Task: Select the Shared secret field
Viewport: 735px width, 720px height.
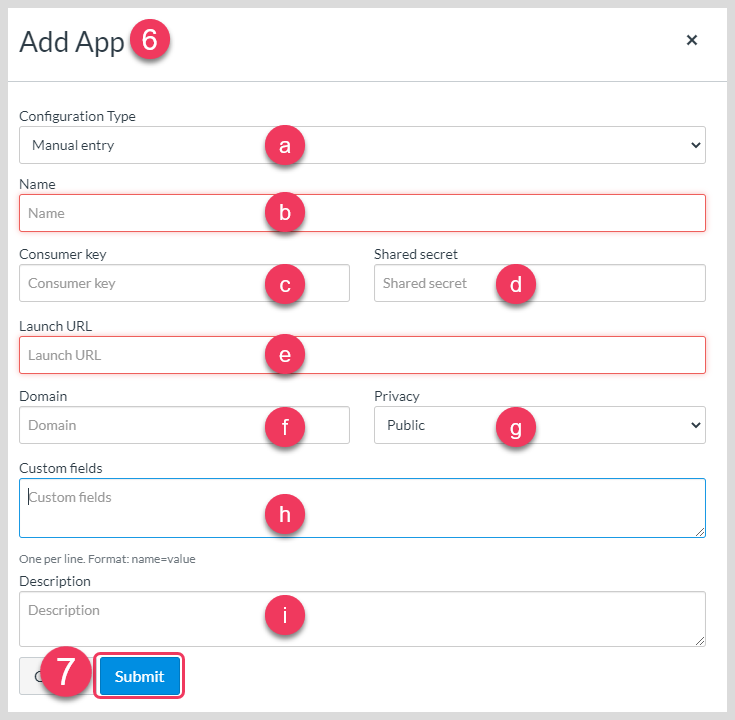Action: (540, 283)
